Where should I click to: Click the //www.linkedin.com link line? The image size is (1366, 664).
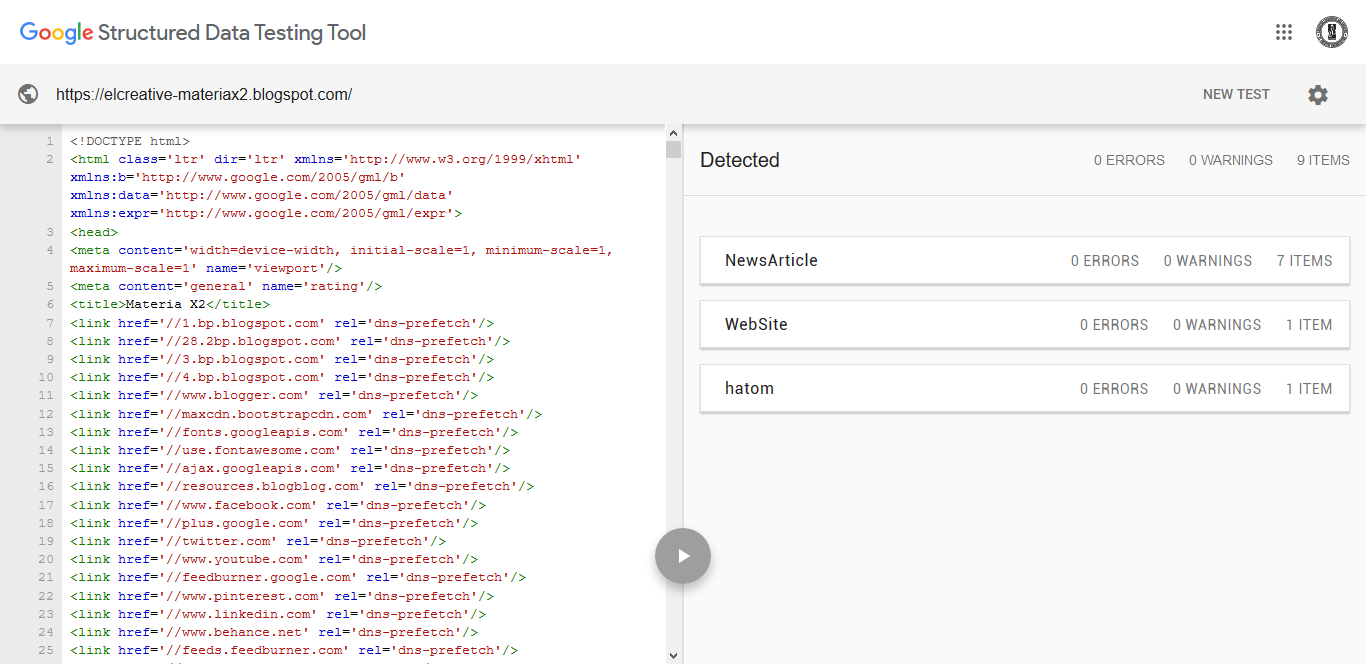coord(278,614)
